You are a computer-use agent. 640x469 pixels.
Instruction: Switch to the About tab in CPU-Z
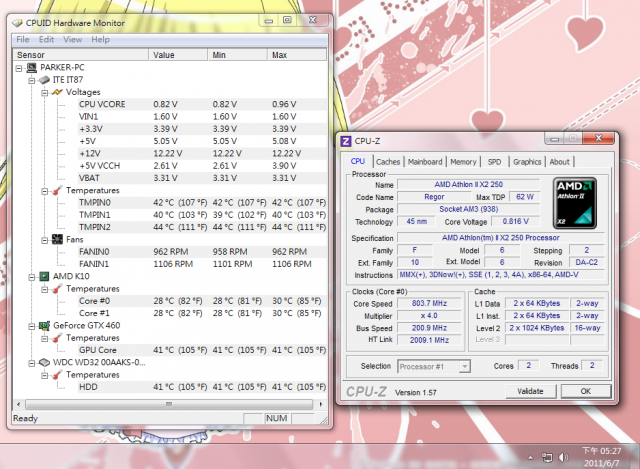click(x=559, y=162)
